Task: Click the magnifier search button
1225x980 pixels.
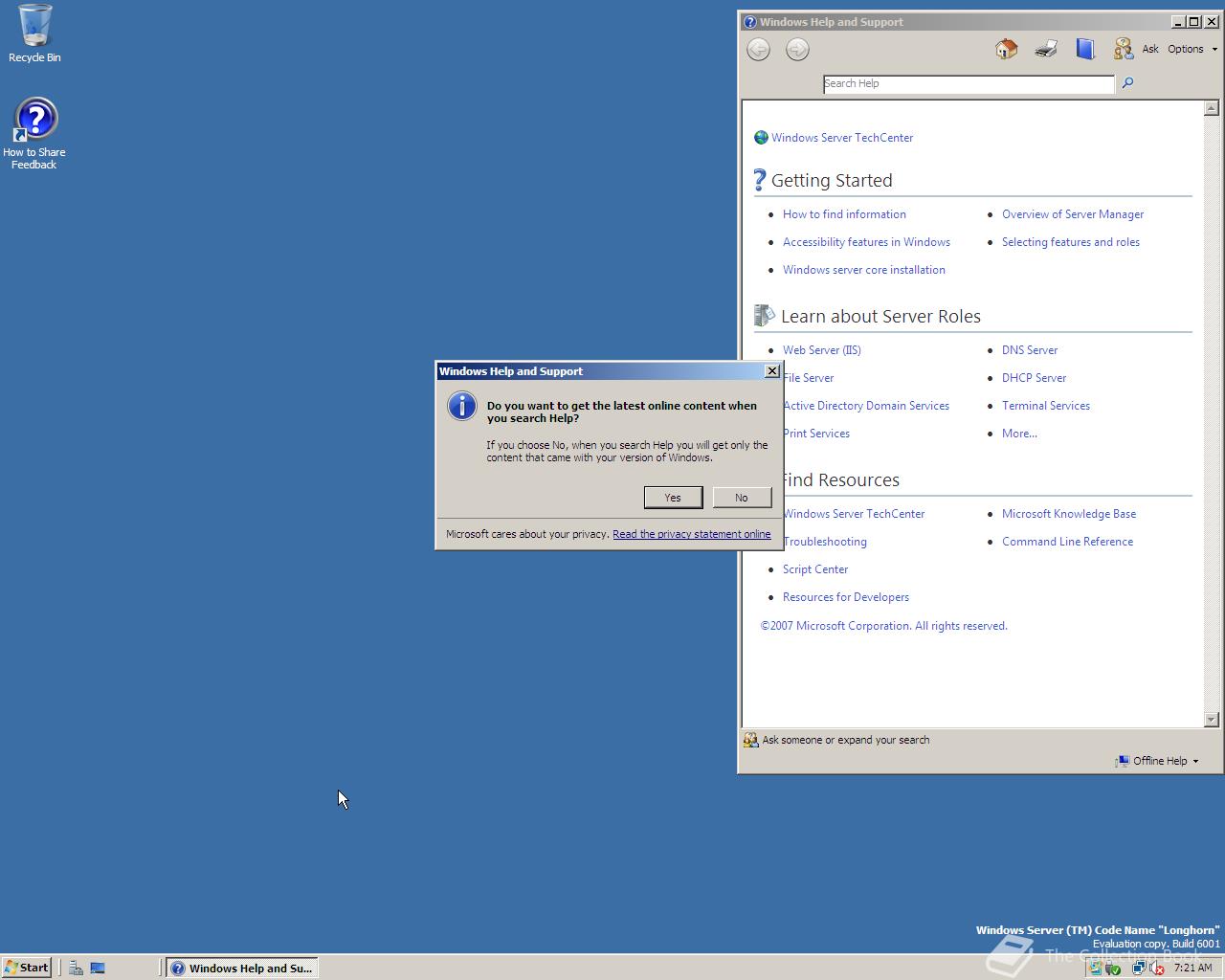Action: (x=1127, y=83)
